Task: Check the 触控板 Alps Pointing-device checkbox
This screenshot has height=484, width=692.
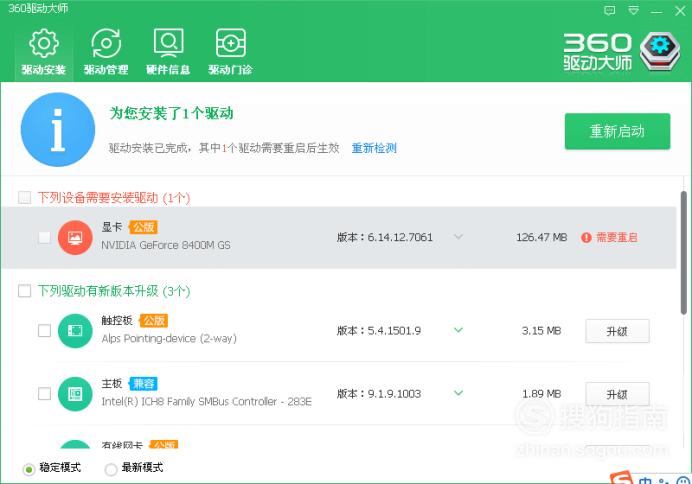Action: pyautogui.click(x=45, y=330)
